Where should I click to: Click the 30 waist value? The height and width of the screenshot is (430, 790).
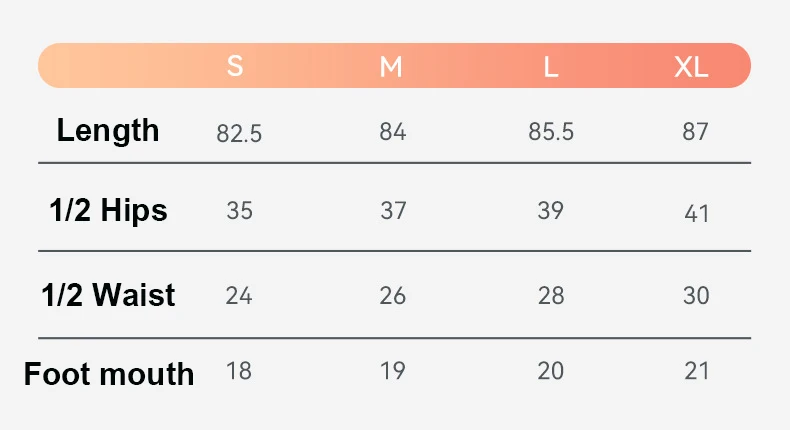pyautogui.click(x=696, y=295)
